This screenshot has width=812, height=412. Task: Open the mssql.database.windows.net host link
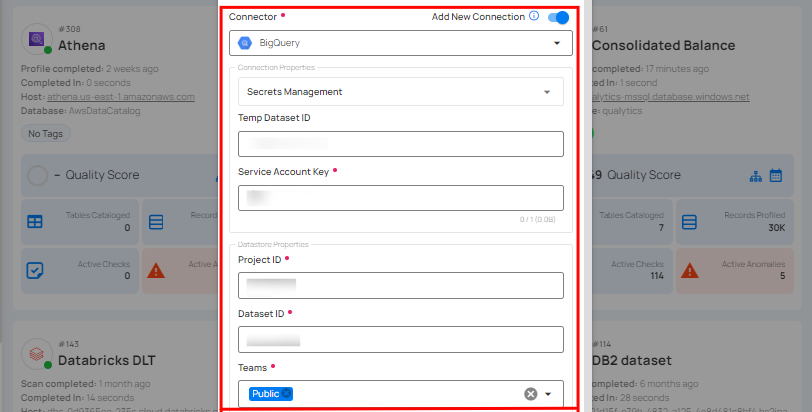[671, 97]
